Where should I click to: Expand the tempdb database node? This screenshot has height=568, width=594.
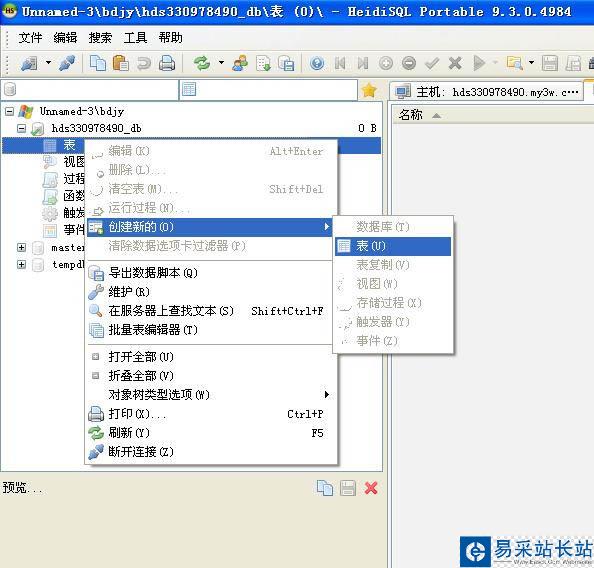22,264
